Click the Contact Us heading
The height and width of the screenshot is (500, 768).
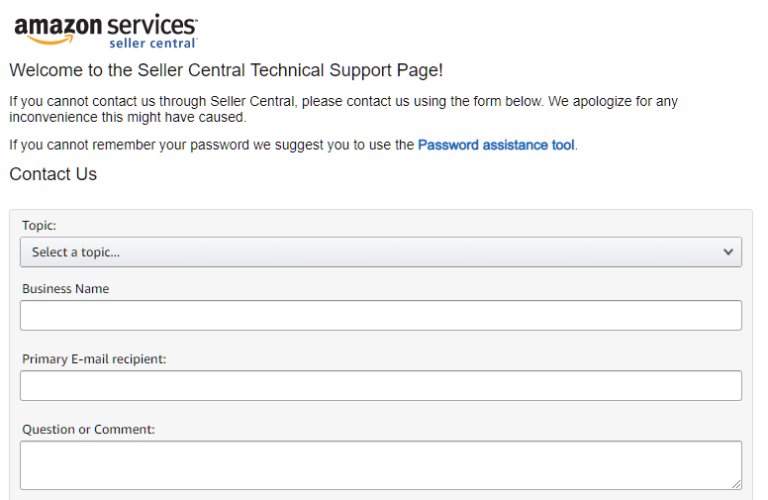[53, 174]
